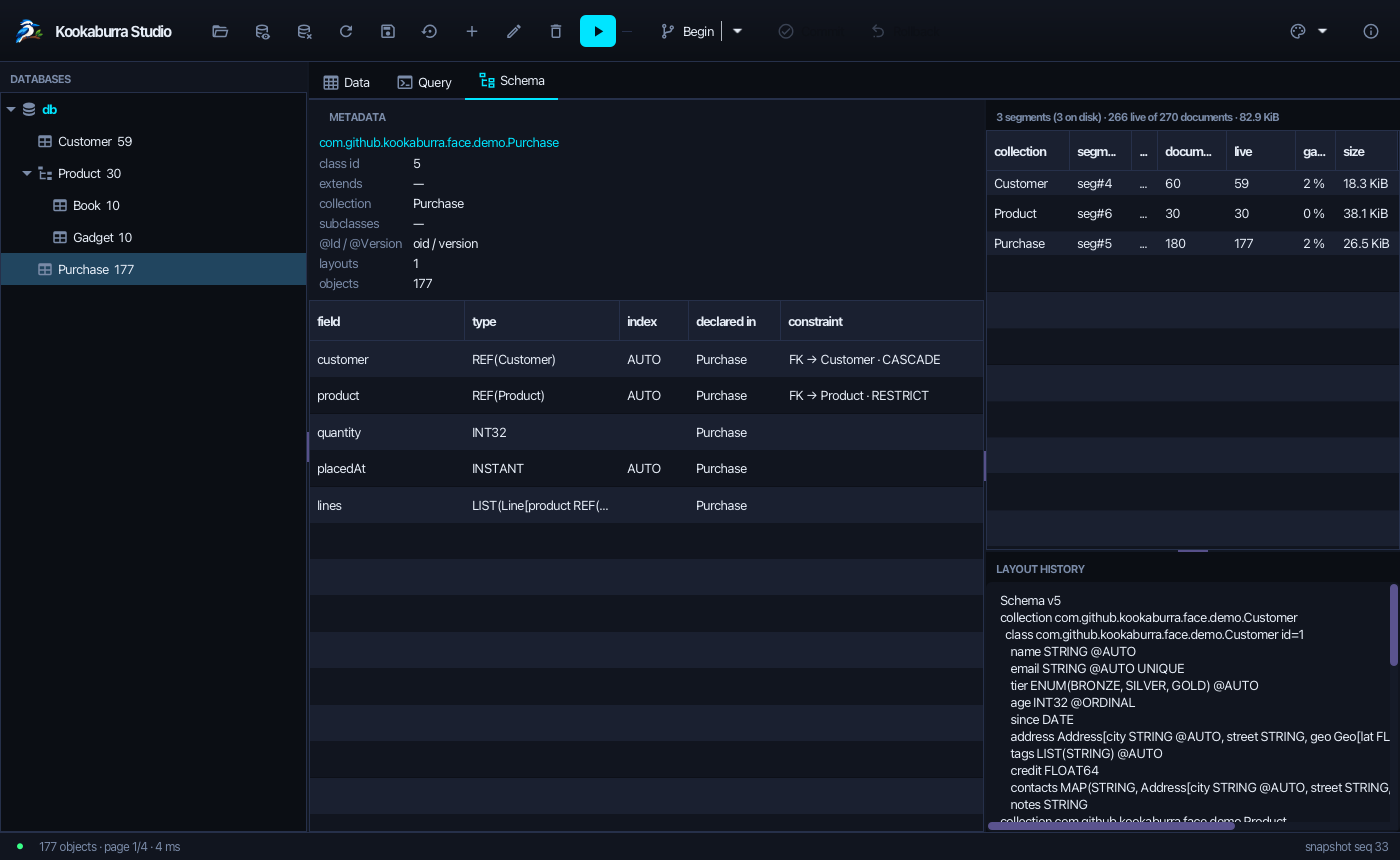This screenshot has width=1400, height=860.
Task: Refresh using the reload arrow icon
Action: pyautogui.click(x=346, y=31)
